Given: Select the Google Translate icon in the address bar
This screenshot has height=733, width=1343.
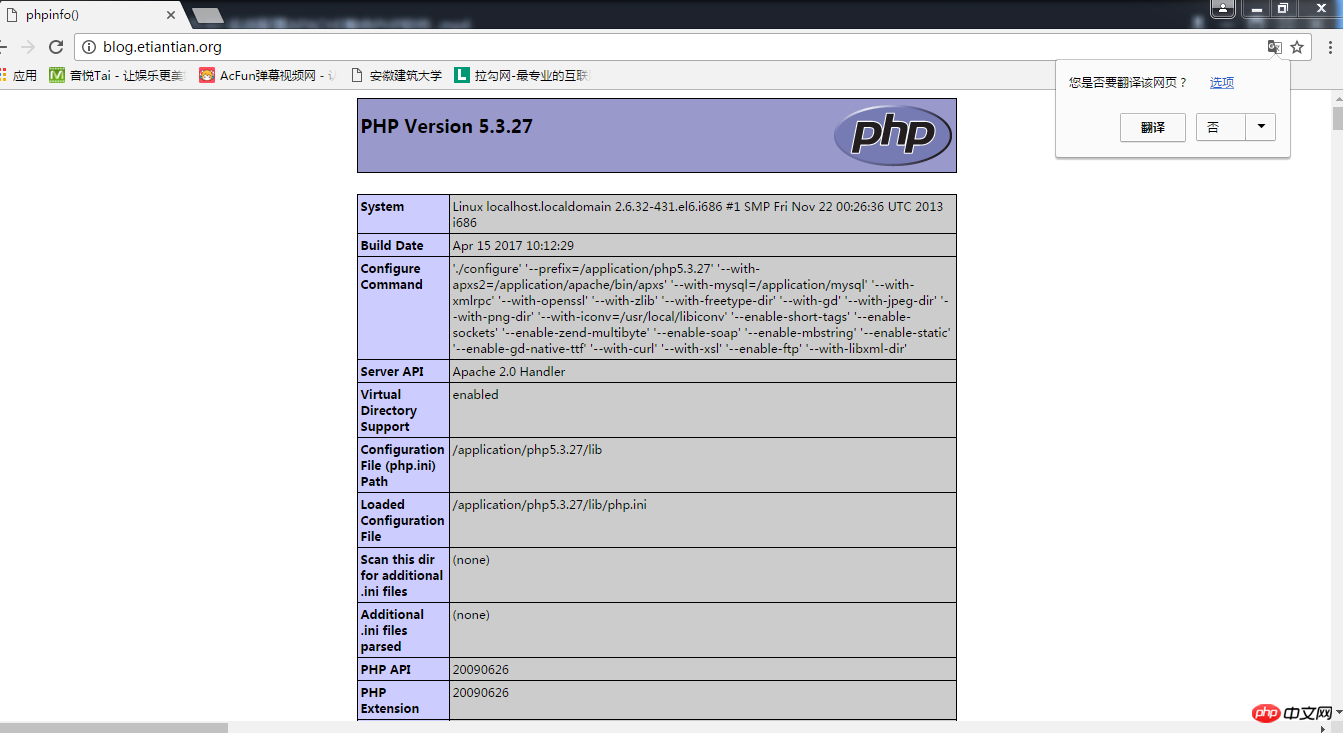Looking at the screenshot, I should (1274, 46).
